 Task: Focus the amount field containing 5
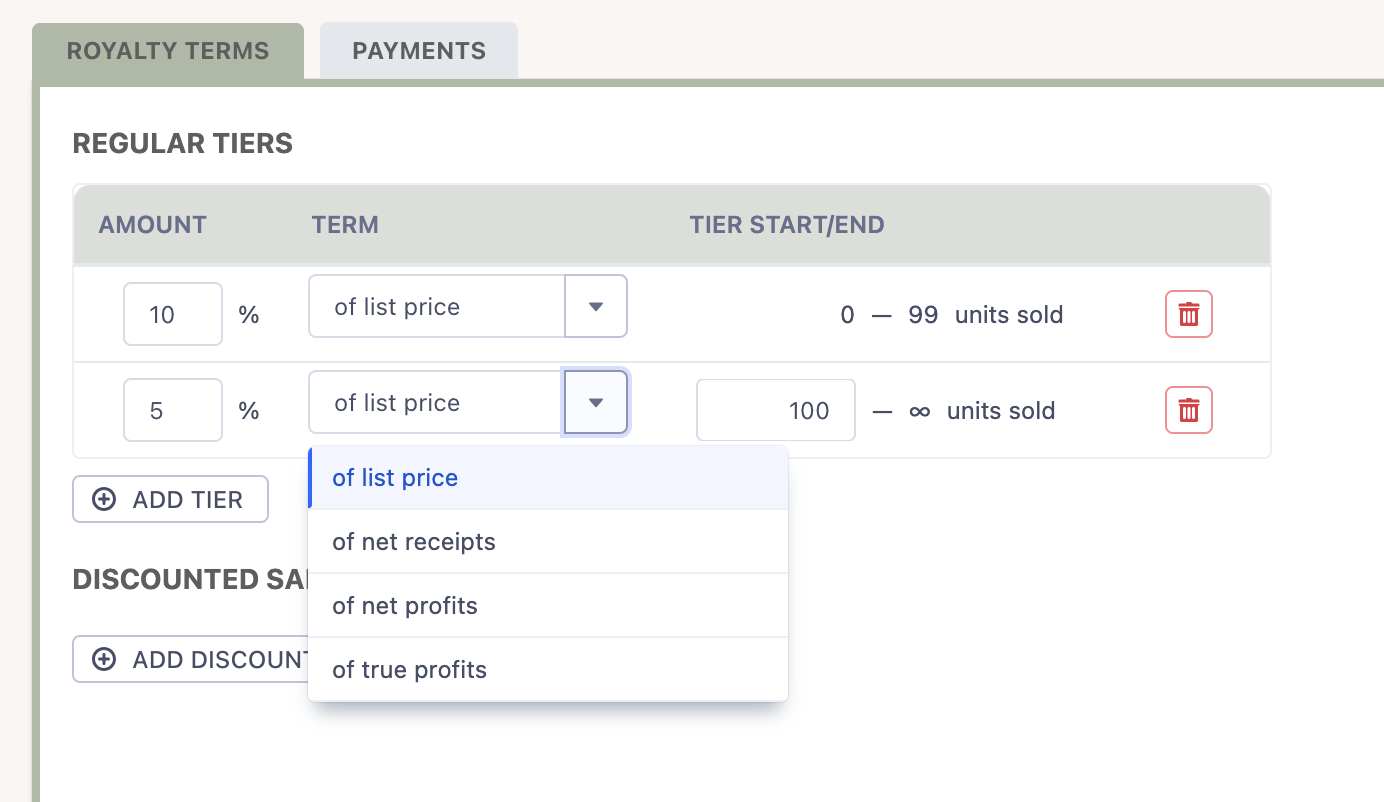click(172, 411)
